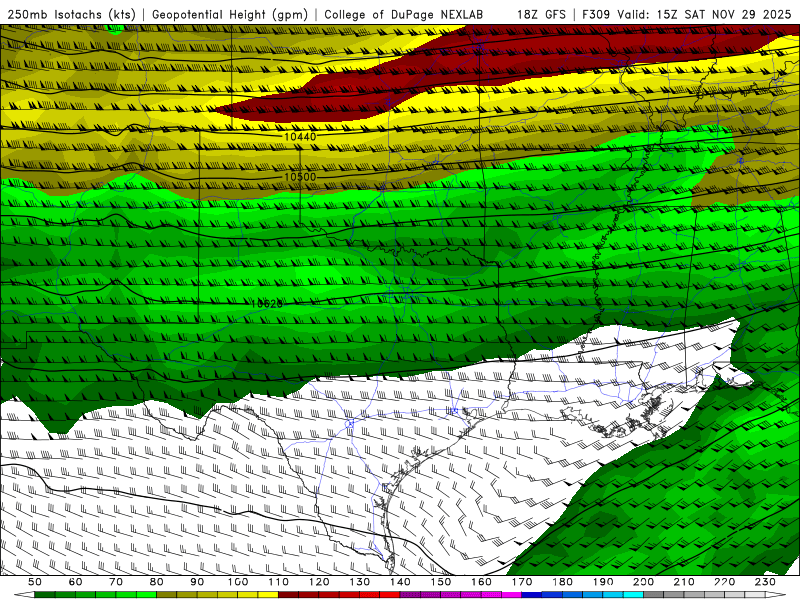Click the 10440 height contour label
This screenshot has height=600, width=800.
(x=300, y=137)
